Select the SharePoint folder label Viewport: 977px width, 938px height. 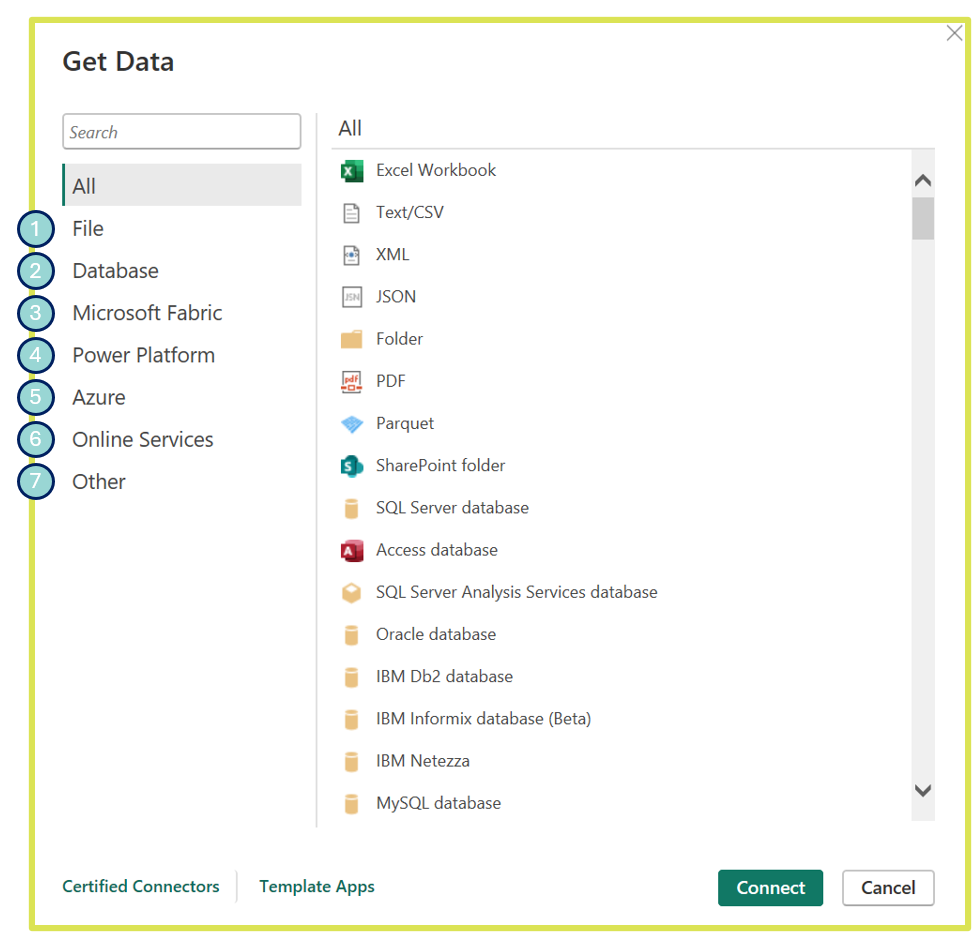pos(441,466)
